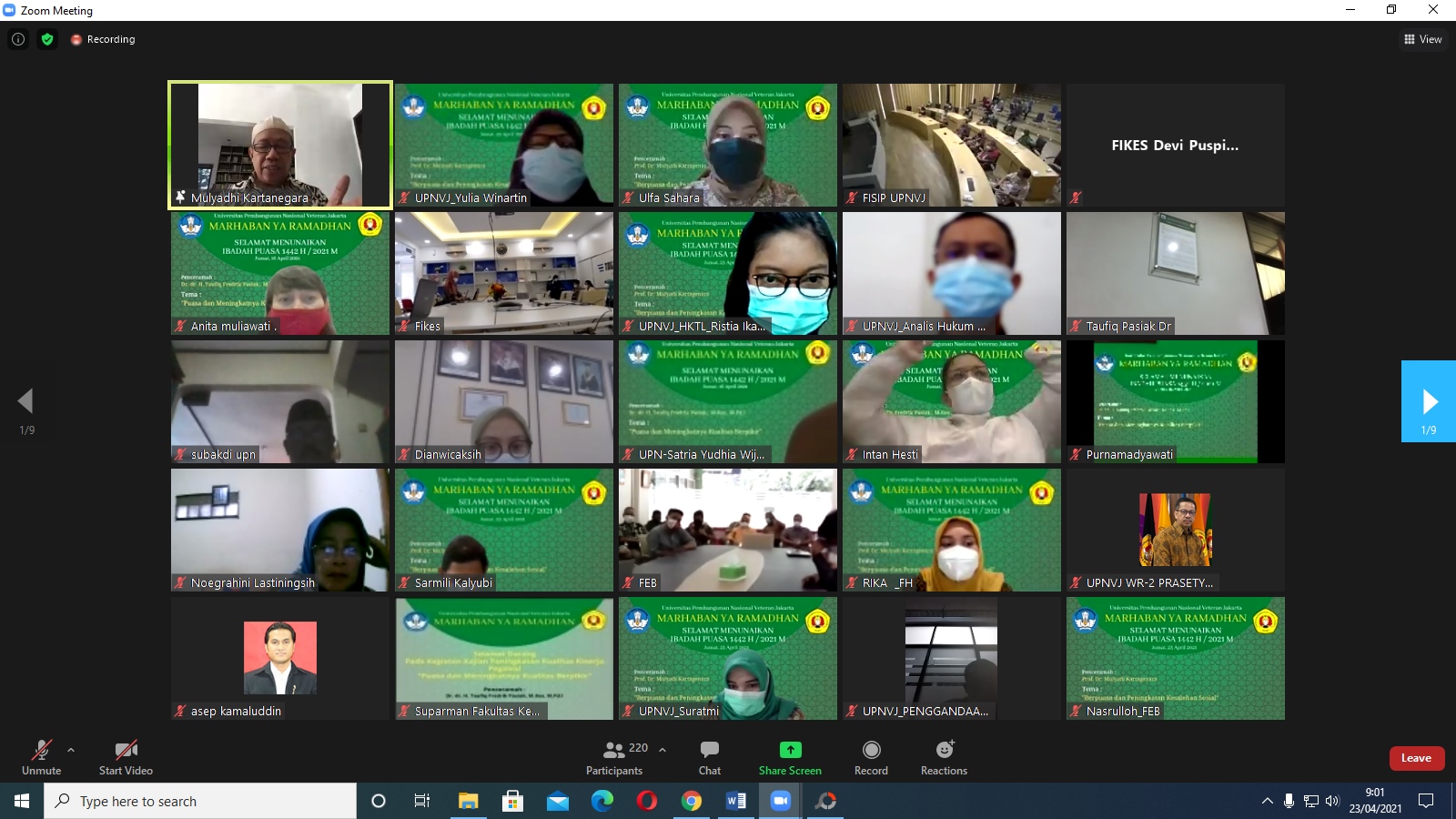
Task: Click the green encryption shield icon
Action: [x=47, y=39]
